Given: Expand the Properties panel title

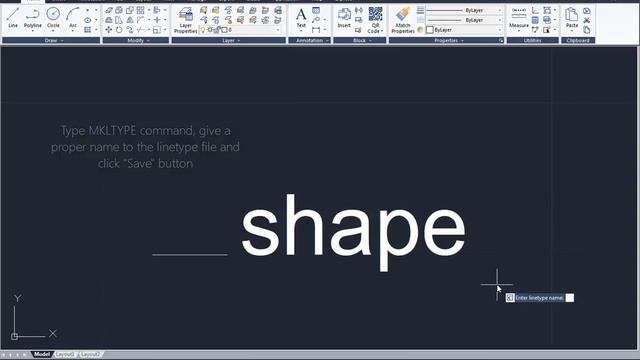Looking at the screenshot, I should [x=446, y=40].
